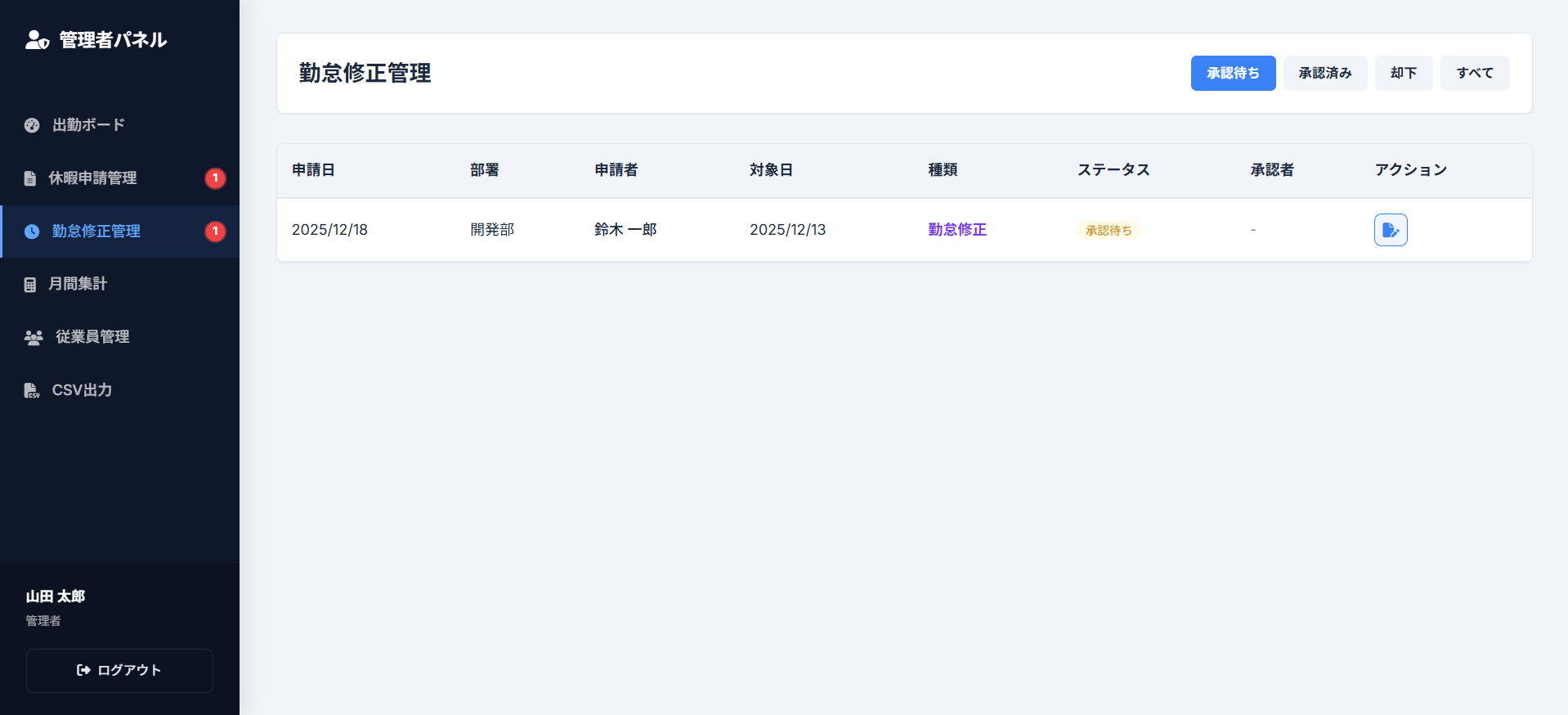
Task: Click the 申請日 column header
Action: click(x=313, y=170)
